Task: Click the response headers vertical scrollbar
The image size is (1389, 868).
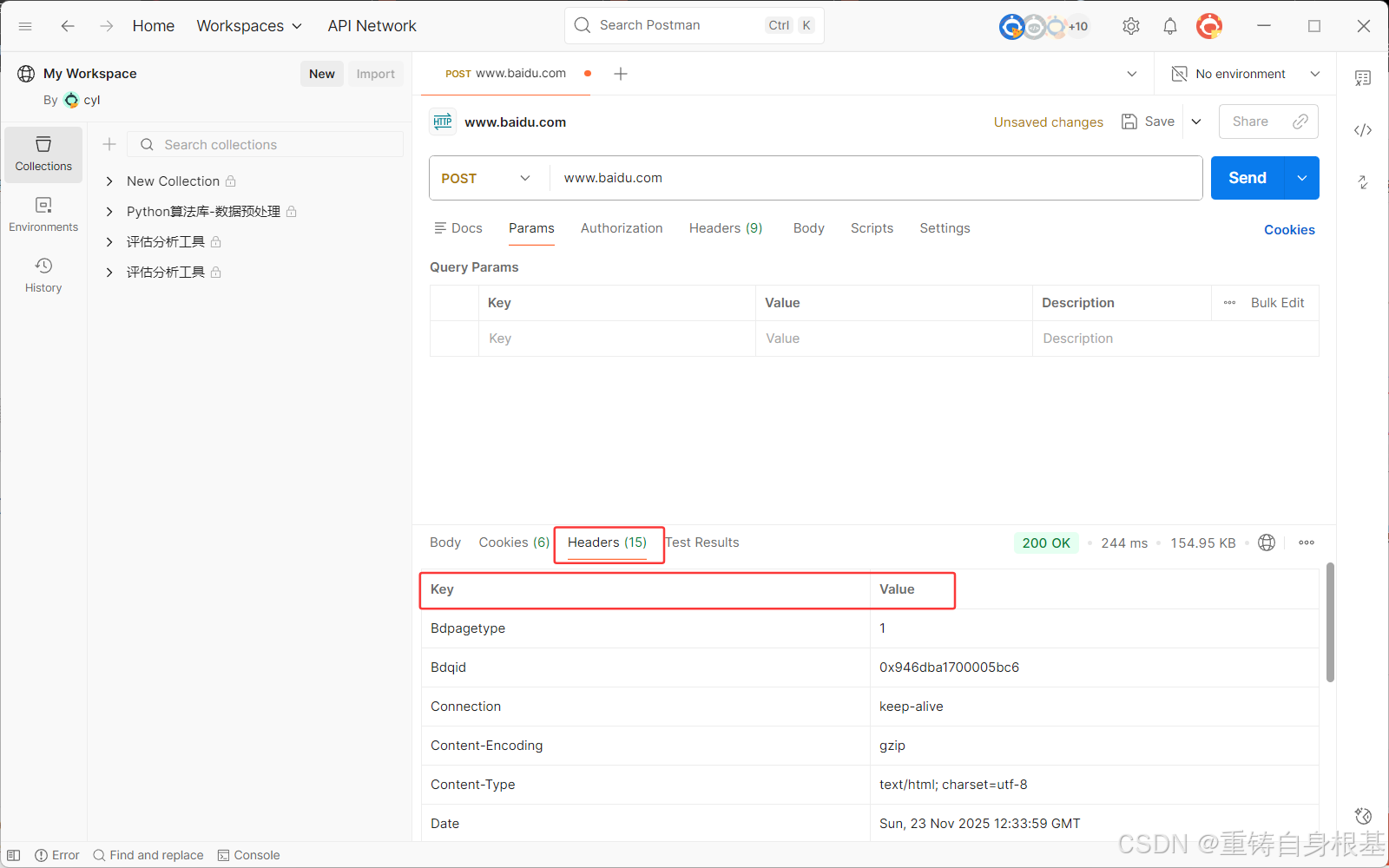Action: [1330, 622]
